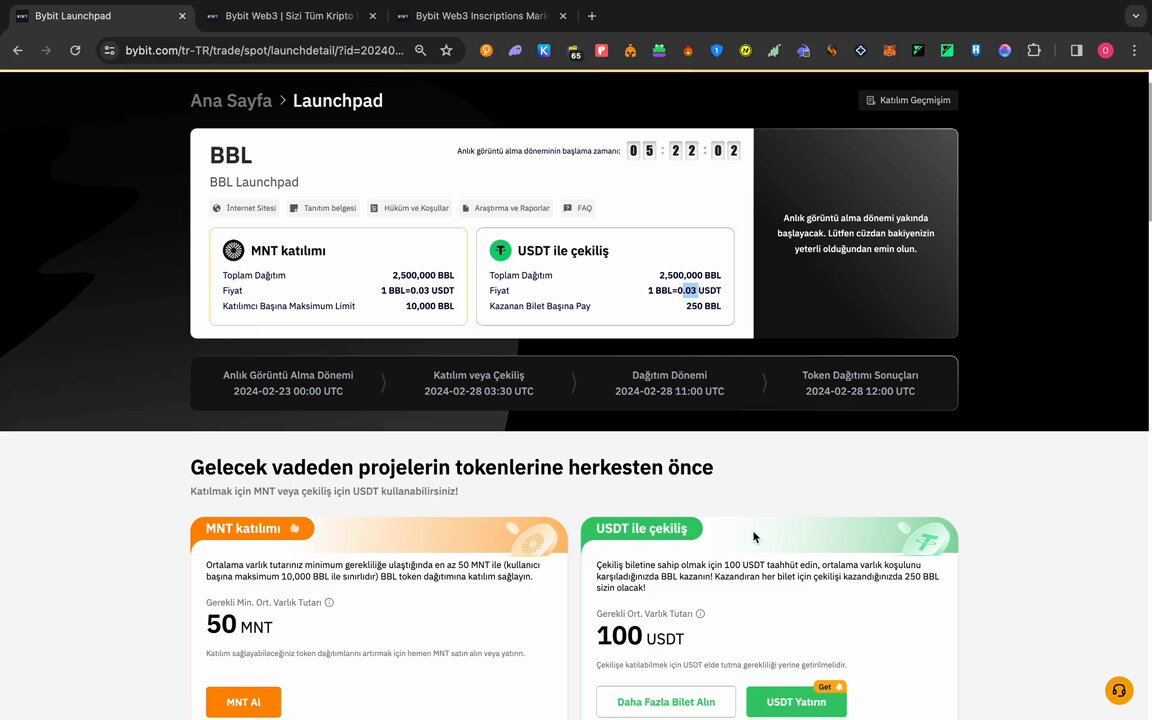Close the Bybit Launchpad tab
Screen dimensions: 1152x720
[182, 15]
